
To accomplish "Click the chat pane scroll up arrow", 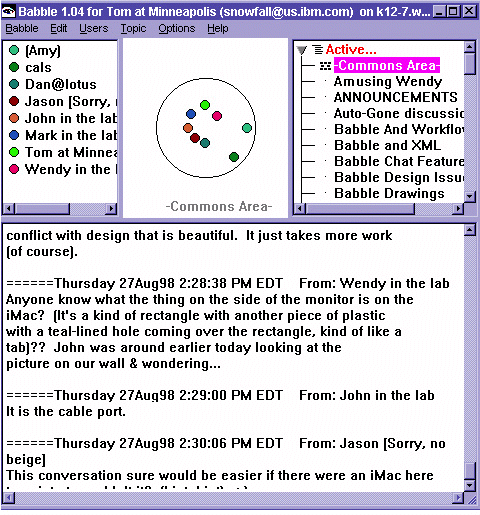I will tap(470, 230).
